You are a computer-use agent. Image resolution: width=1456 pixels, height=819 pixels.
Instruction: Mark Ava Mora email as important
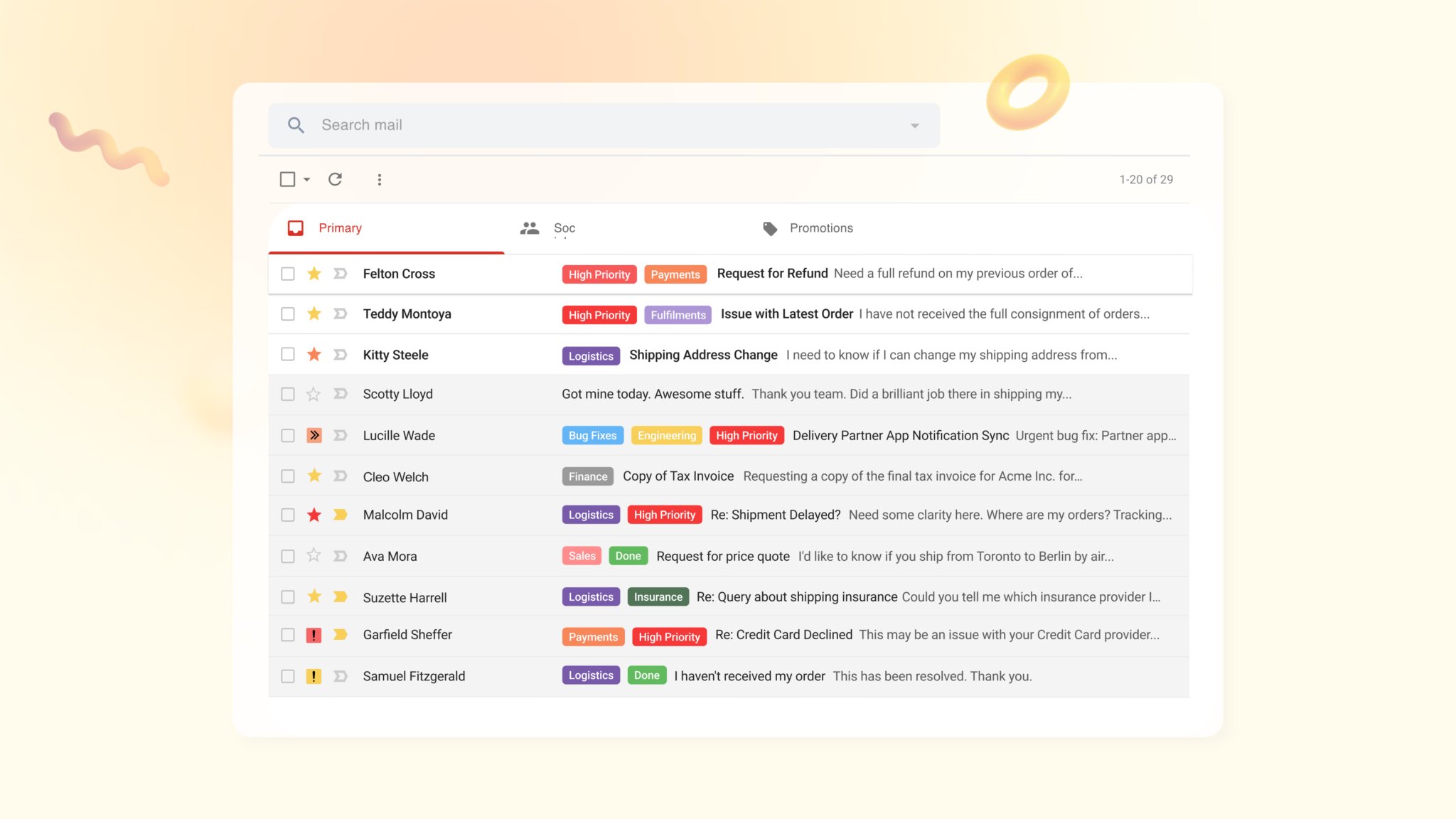tap(341, 556)
